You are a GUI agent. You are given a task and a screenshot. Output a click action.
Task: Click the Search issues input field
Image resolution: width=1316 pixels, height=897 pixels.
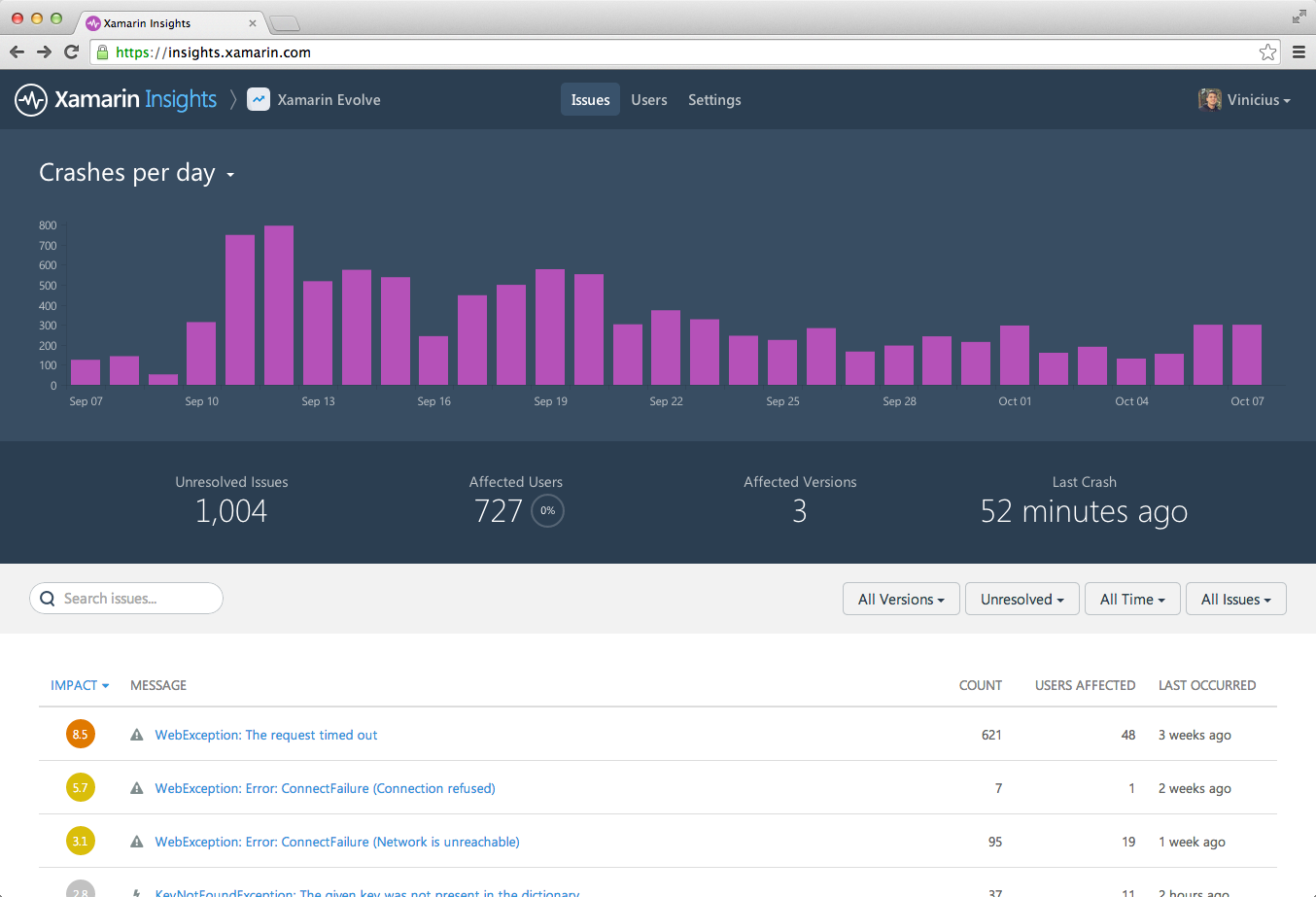click(126, 599)
